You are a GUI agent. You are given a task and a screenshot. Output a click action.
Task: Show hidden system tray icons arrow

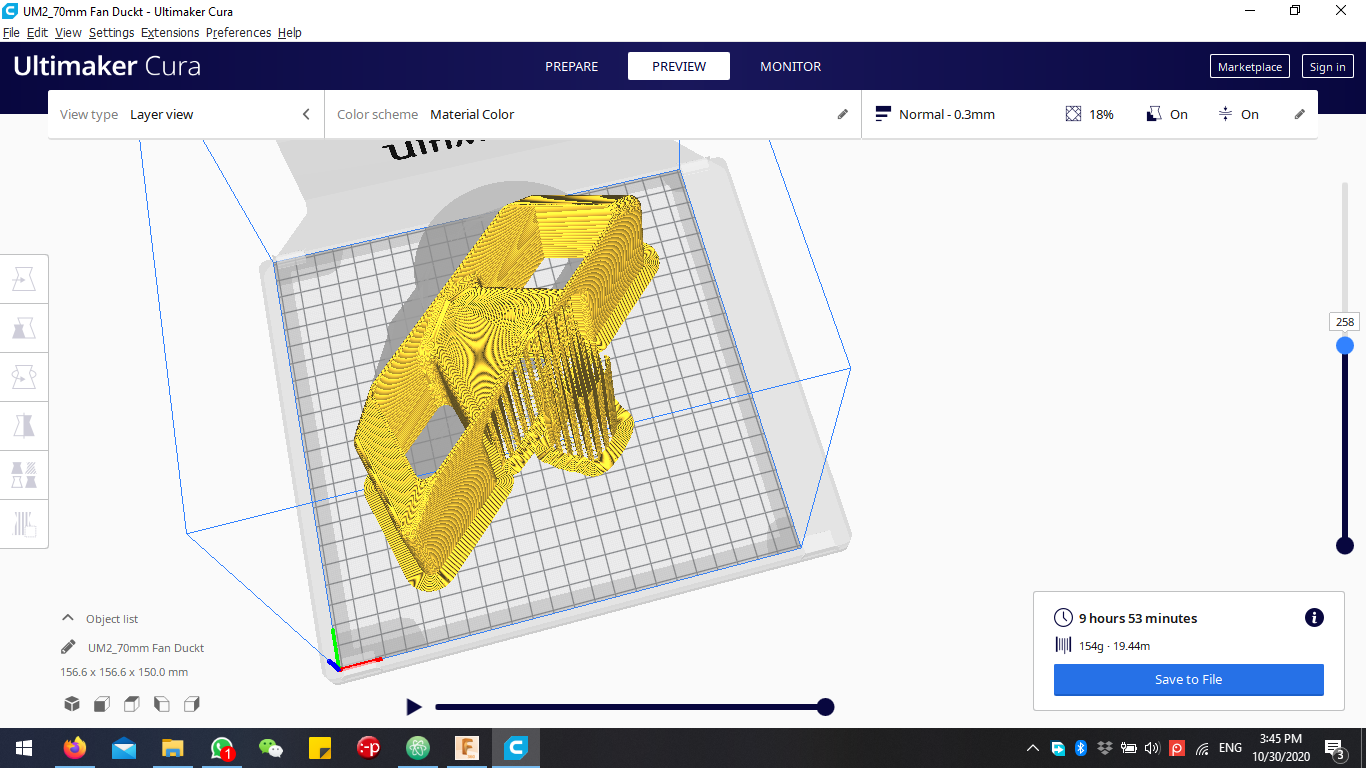point(1033,748)
